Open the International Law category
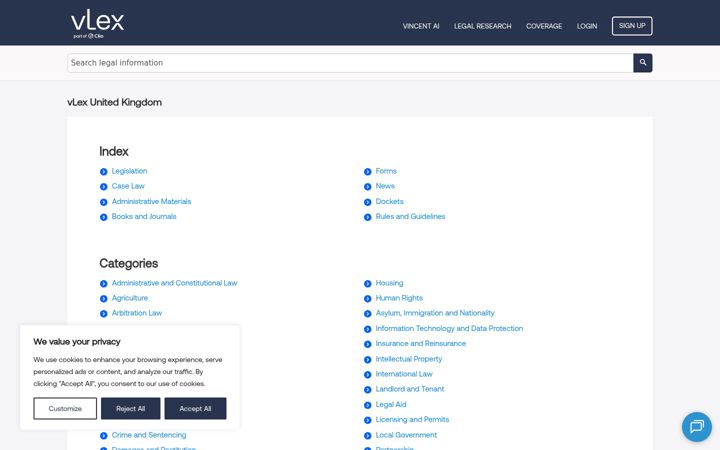The image size is (720, 450). click(x=404, y=374)
